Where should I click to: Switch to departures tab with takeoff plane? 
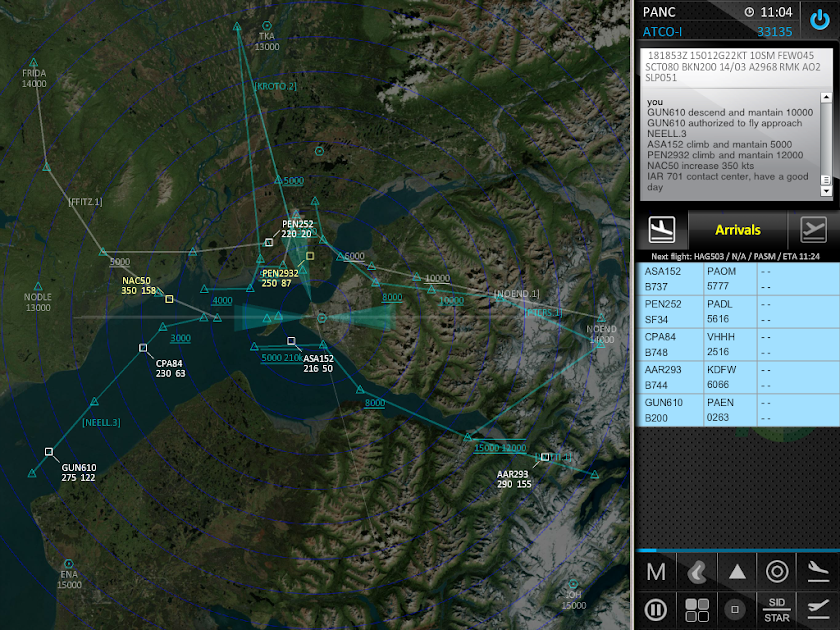(813, 230)
